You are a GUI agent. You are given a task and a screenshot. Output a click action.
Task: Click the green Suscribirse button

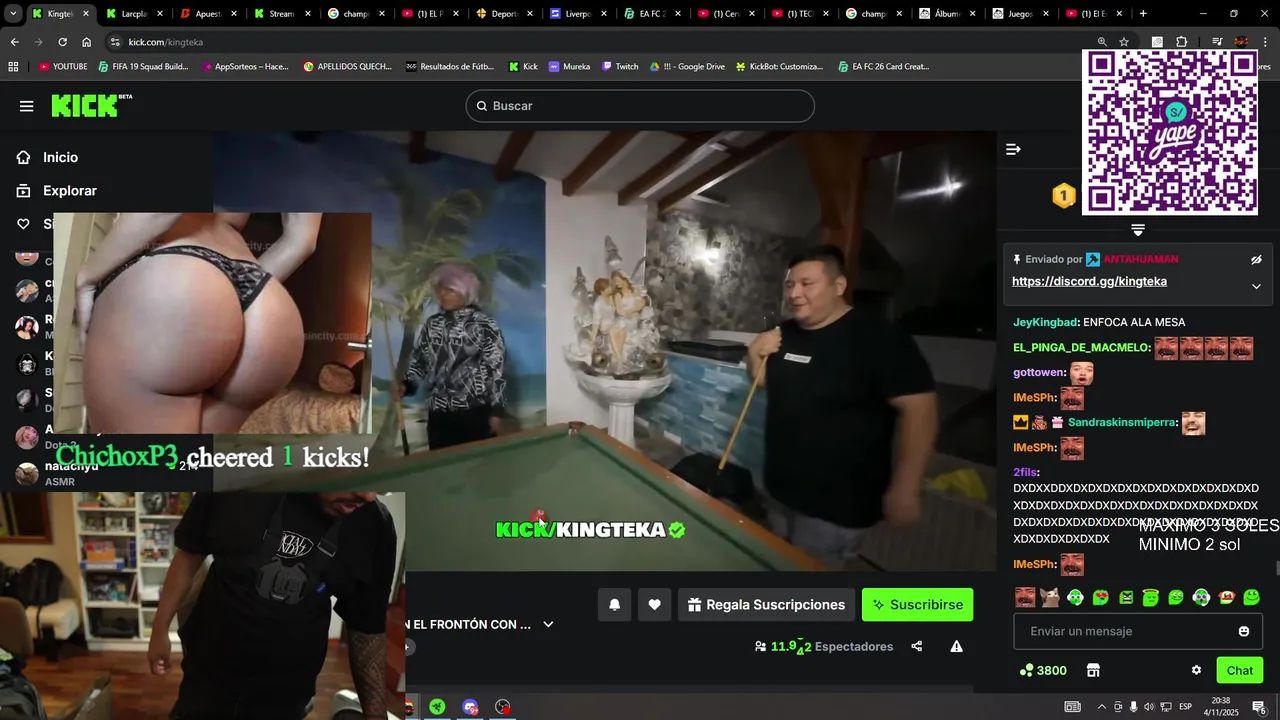[x=917, y=605]
